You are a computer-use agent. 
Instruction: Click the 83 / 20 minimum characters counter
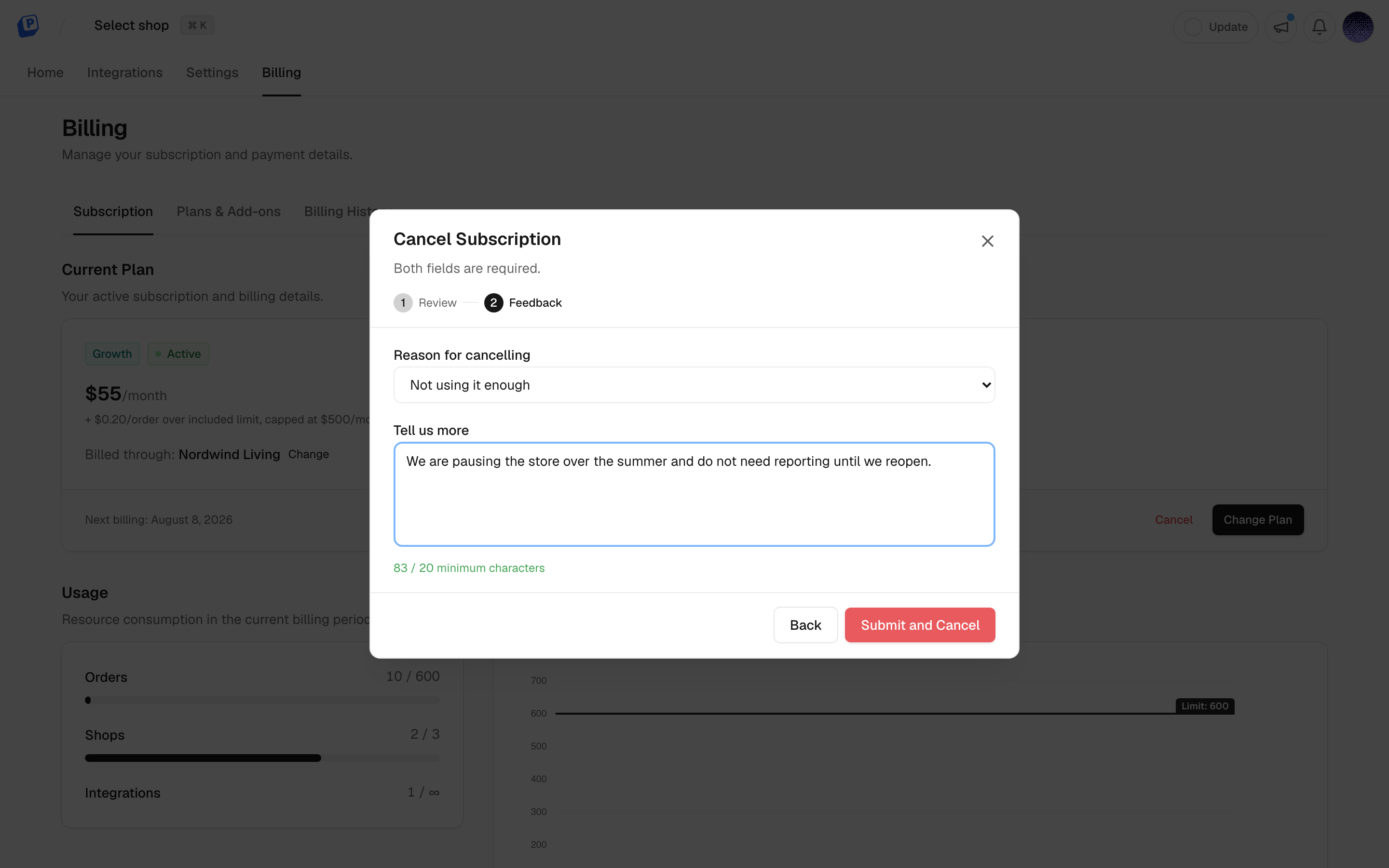click(469, 568)
